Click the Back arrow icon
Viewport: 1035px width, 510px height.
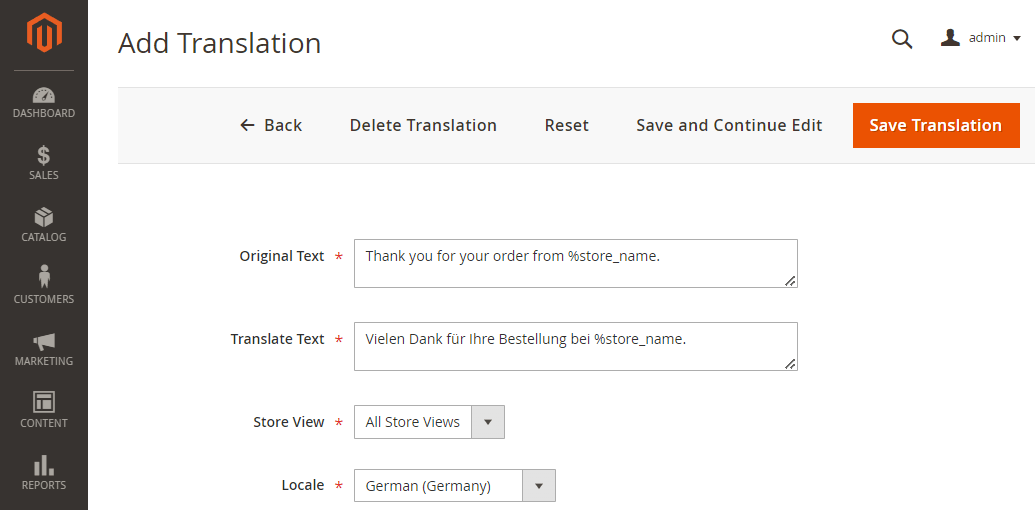point(248,125)
